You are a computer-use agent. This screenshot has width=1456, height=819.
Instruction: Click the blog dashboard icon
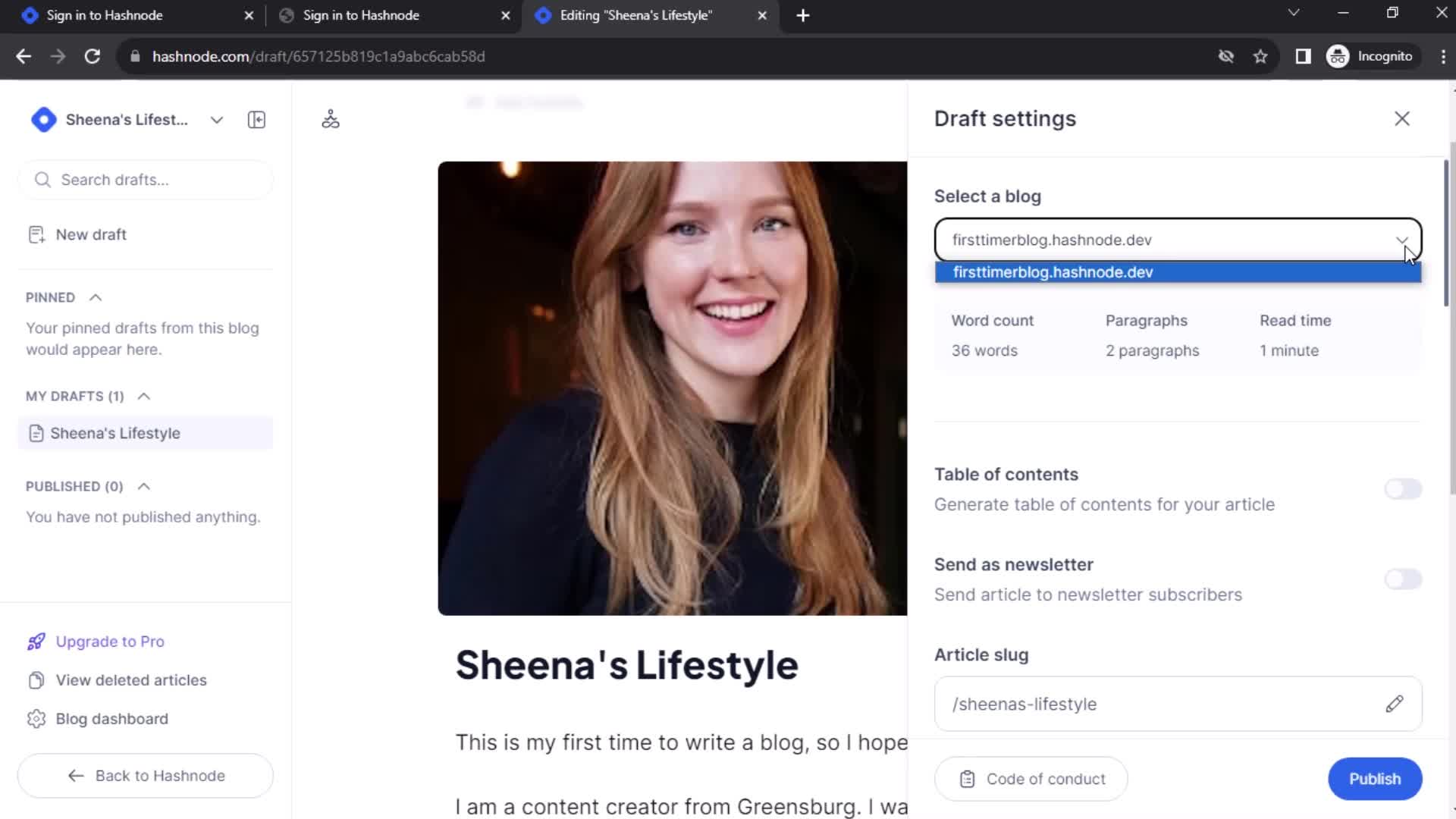pyautogui.click(x=36, y=719)
